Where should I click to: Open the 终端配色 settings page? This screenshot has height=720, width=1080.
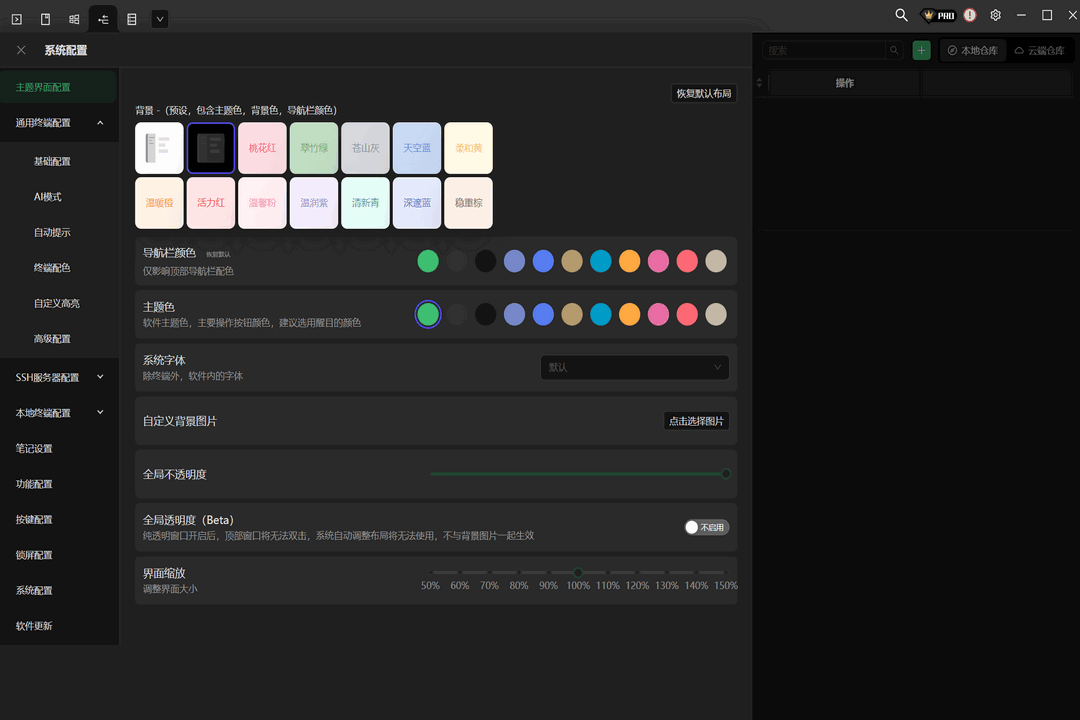(x=52, y=268)
